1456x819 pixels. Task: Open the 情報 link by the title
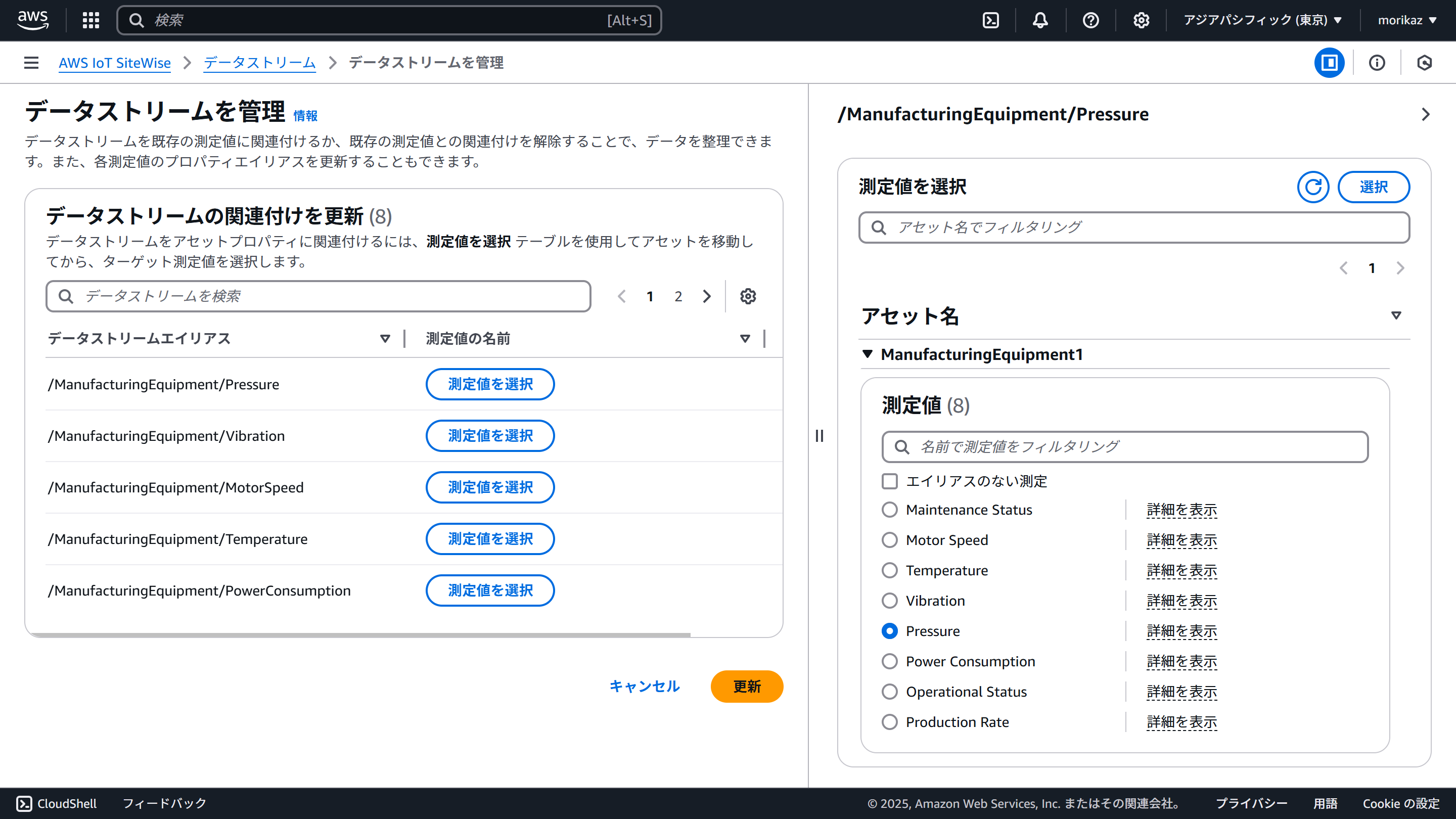tap(305, 116)
